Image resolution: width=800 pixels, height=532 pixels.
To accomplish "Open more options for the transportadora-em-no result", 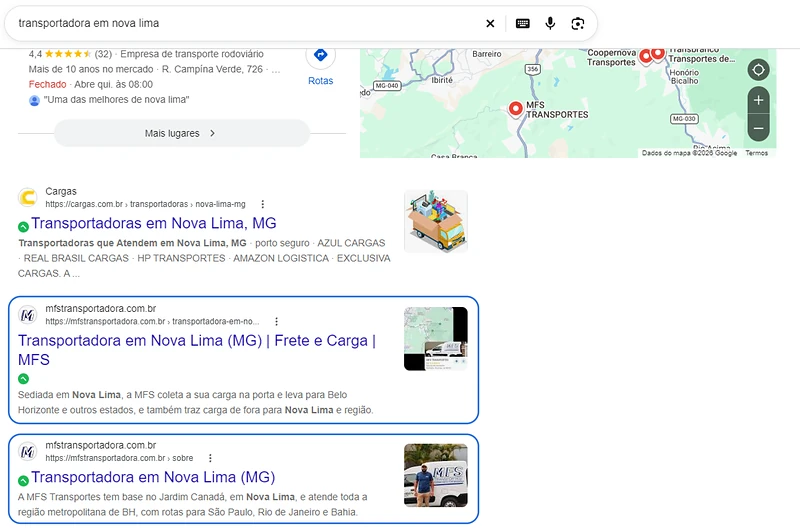I will coord(277,321).
